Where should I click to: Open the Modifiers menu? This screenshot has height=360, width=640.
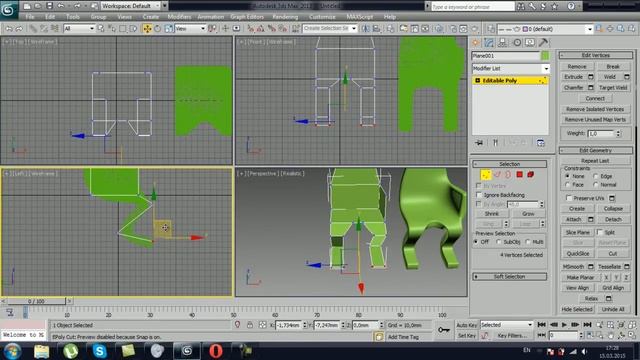(x=179, y=17)
